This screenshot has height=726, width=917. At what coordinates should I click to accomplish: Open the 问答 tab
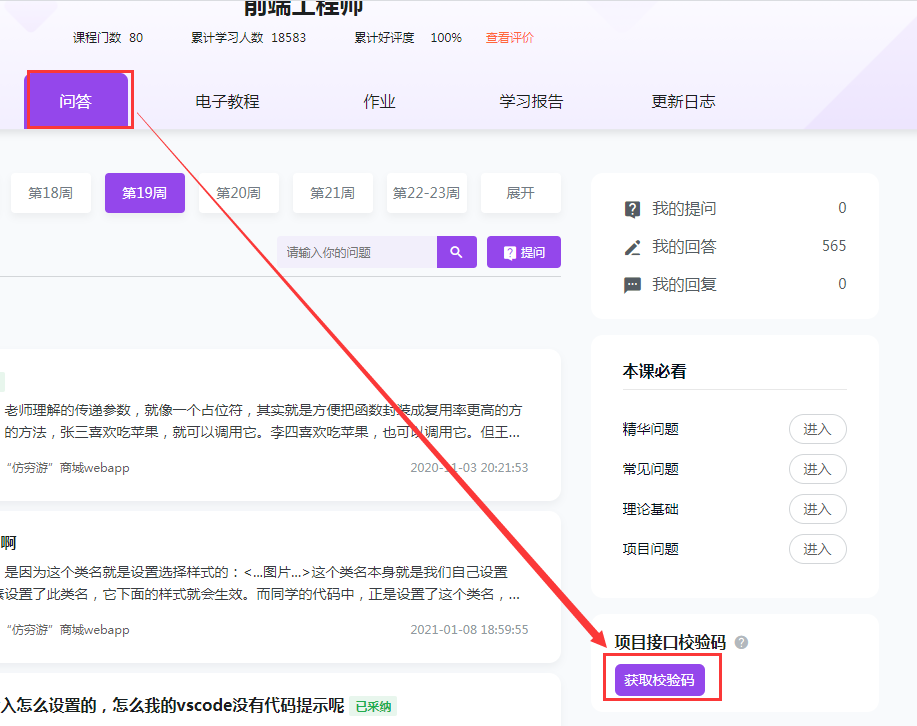pyautogui.click(x=76, y=101)
